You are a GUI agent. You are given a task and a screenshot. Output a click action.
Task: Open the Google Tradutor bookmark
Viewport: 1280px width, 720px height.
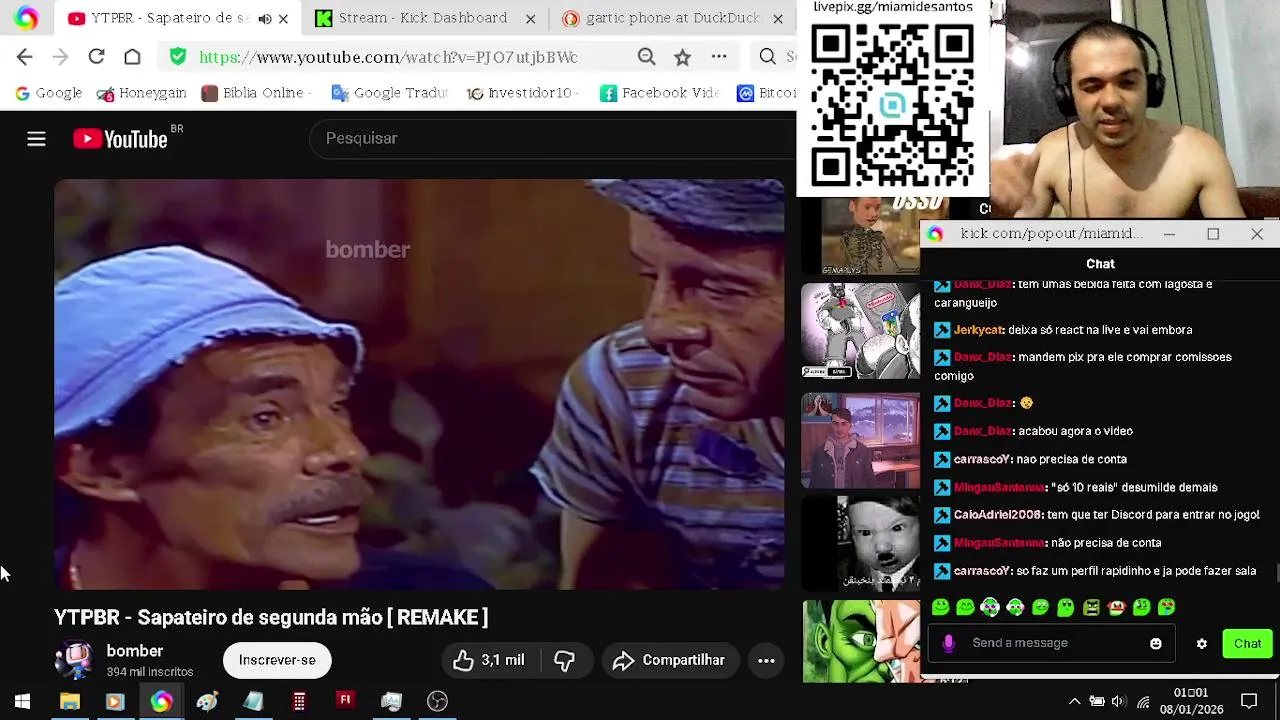click(389, 93)
